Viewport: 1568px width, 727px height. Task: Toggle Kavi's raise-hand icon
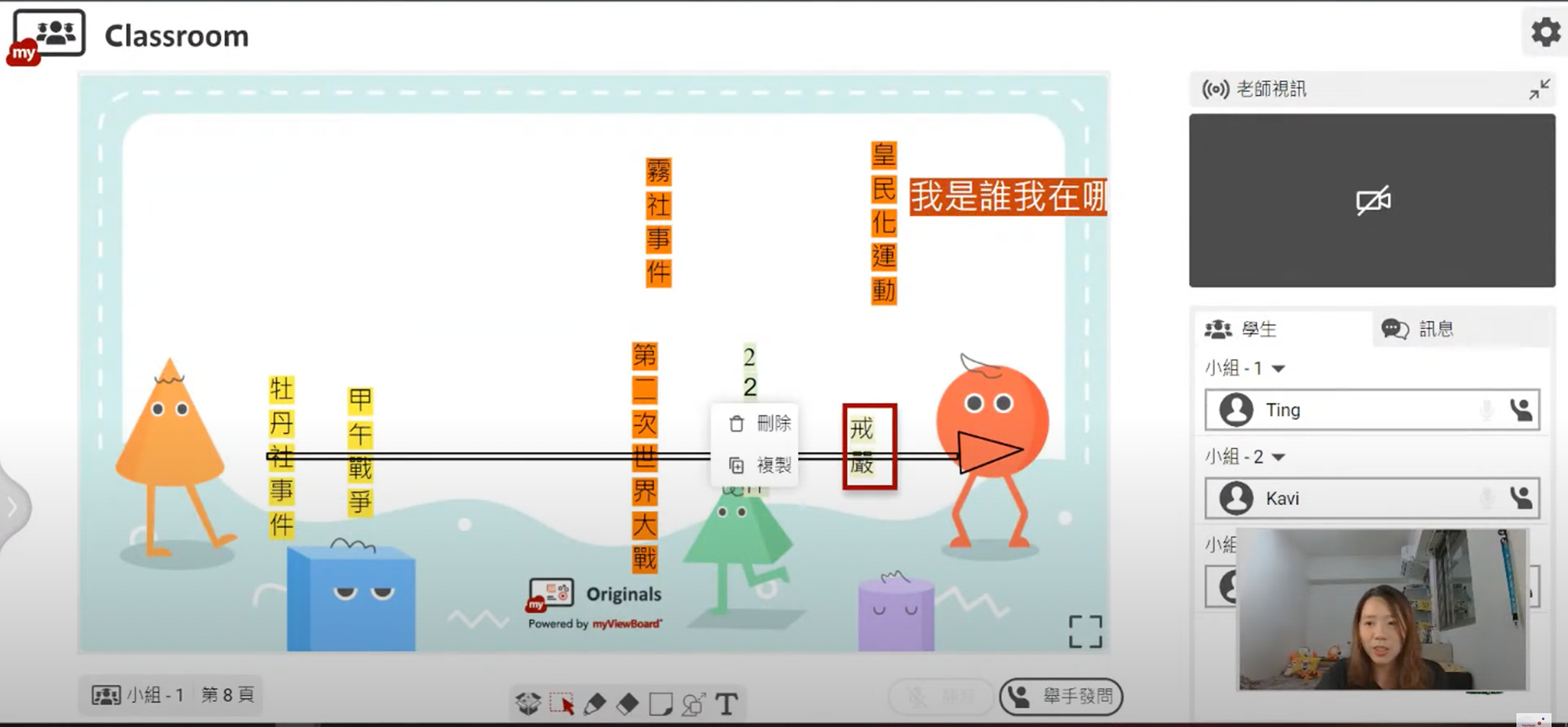[1521, 498]
